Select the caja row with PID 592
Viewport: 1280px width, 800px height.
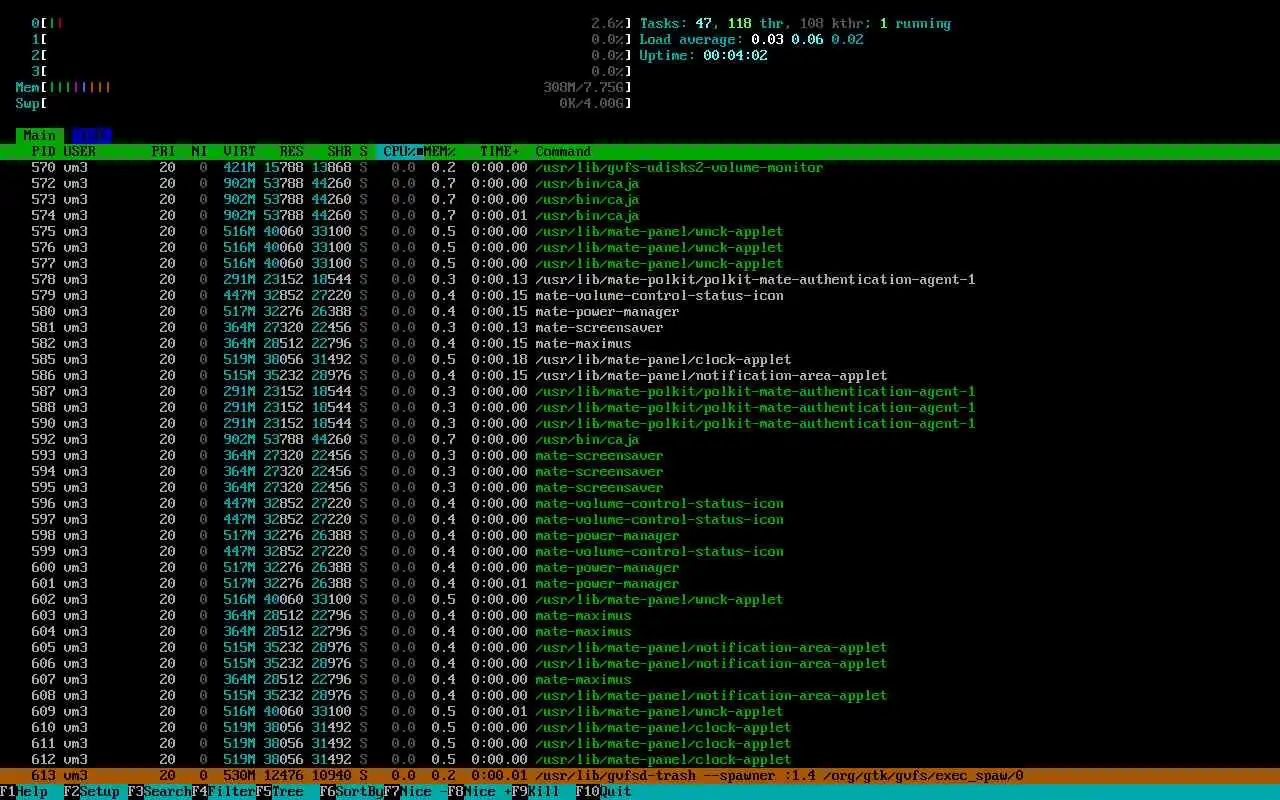tap(640, 440)
